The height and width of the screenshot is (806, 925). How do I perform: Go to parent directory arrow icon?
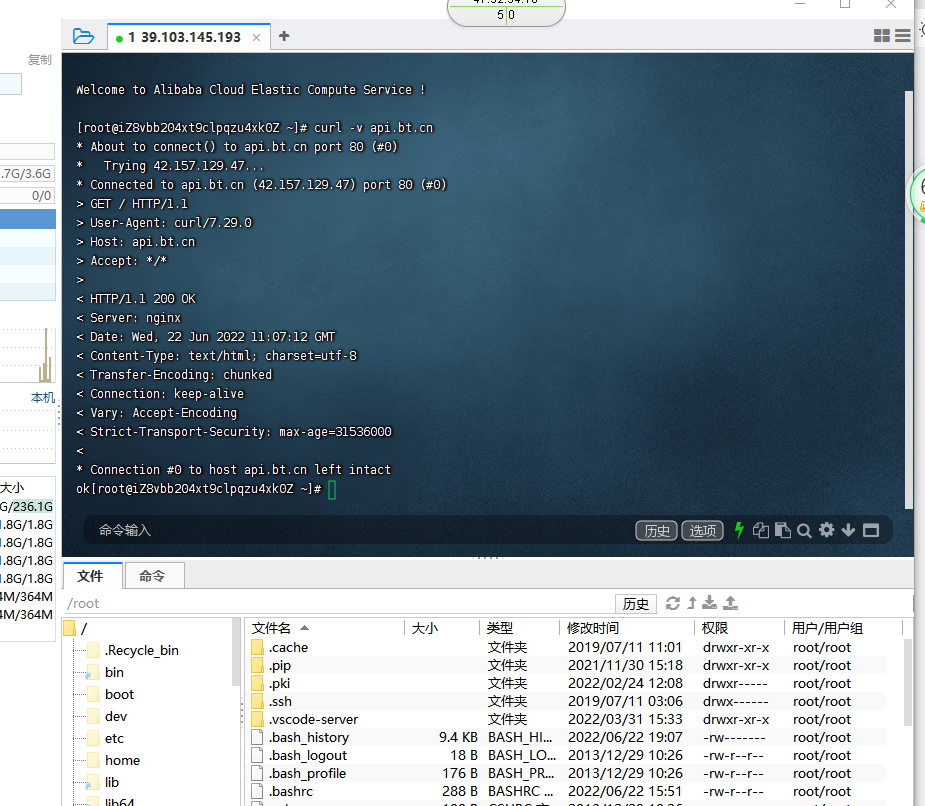[691, 603]
